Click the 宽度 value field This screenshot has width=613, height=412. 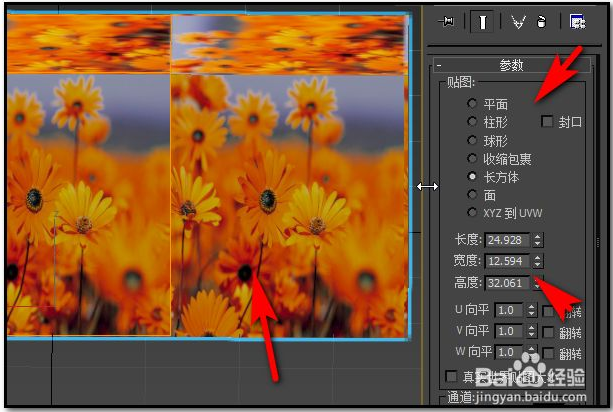click(507, 261)
